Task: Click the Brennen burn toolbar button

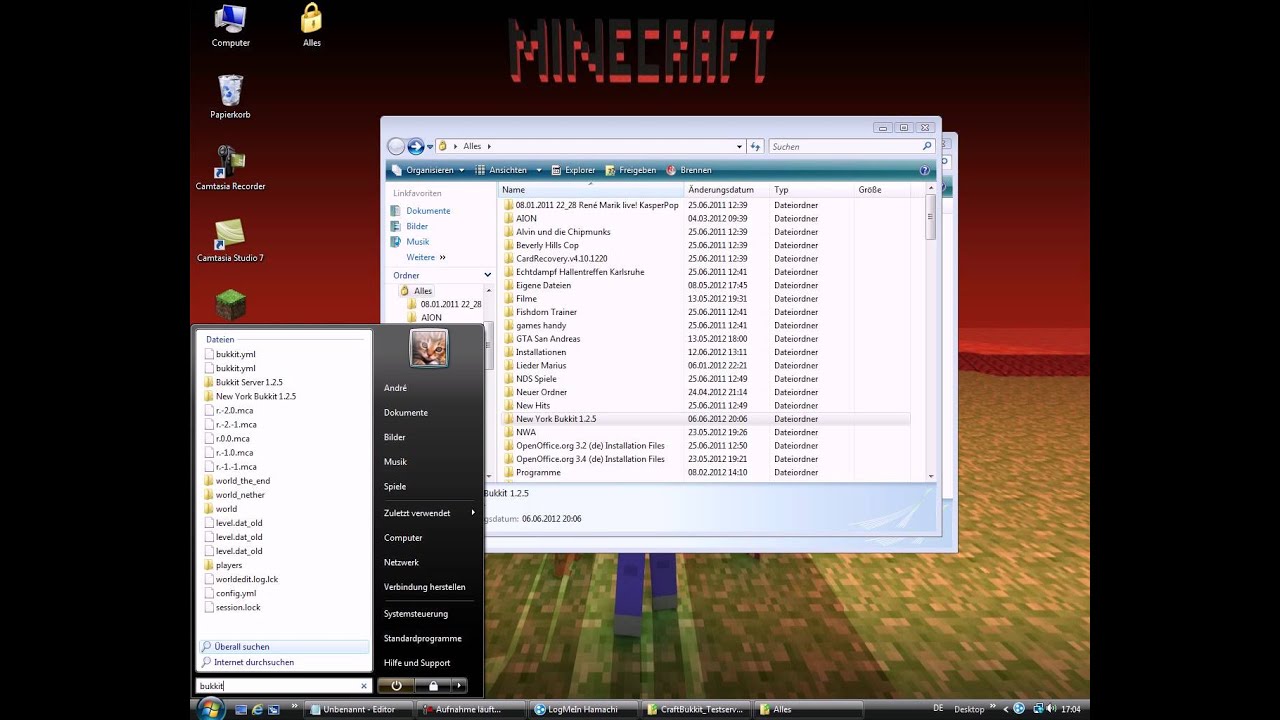Action: [689, 170]
